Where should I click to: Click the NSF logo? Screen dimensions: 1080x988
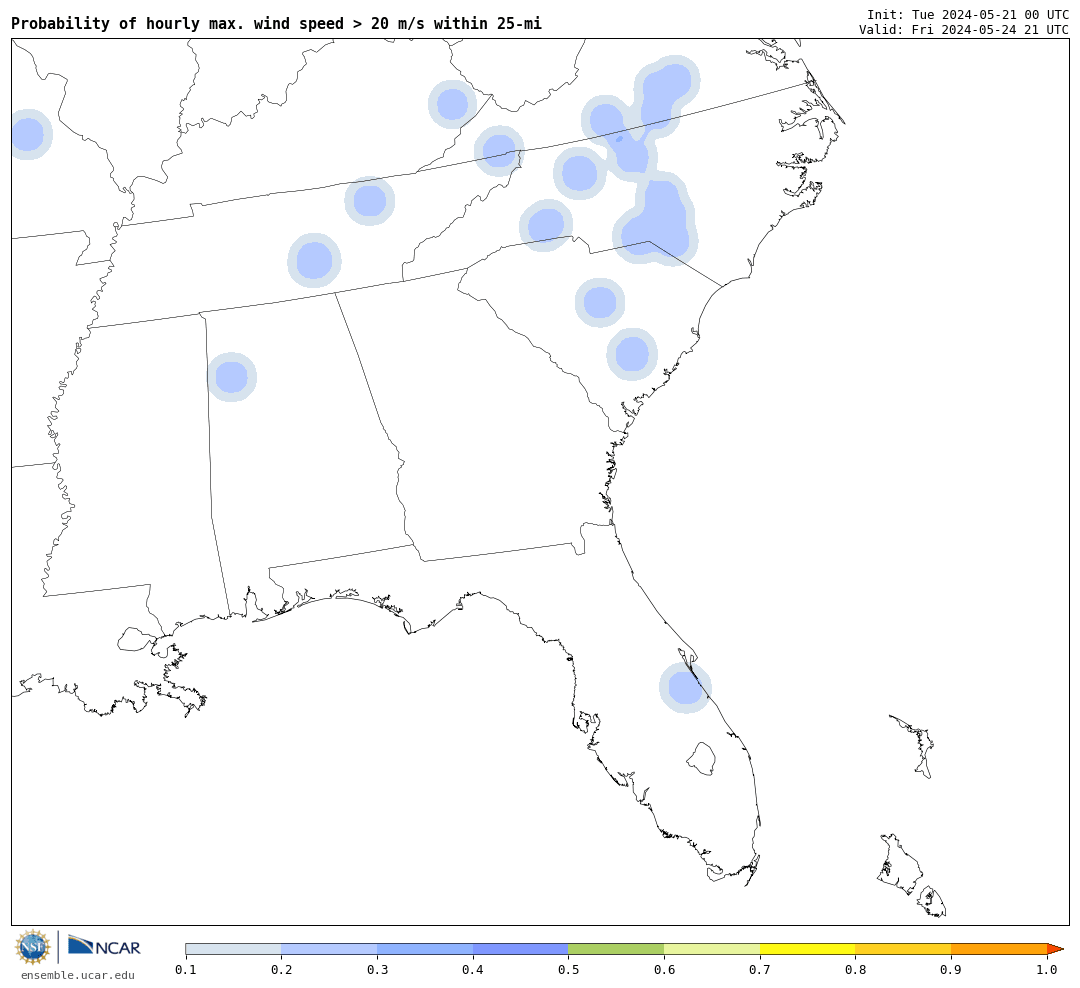[x=32, y=947]
